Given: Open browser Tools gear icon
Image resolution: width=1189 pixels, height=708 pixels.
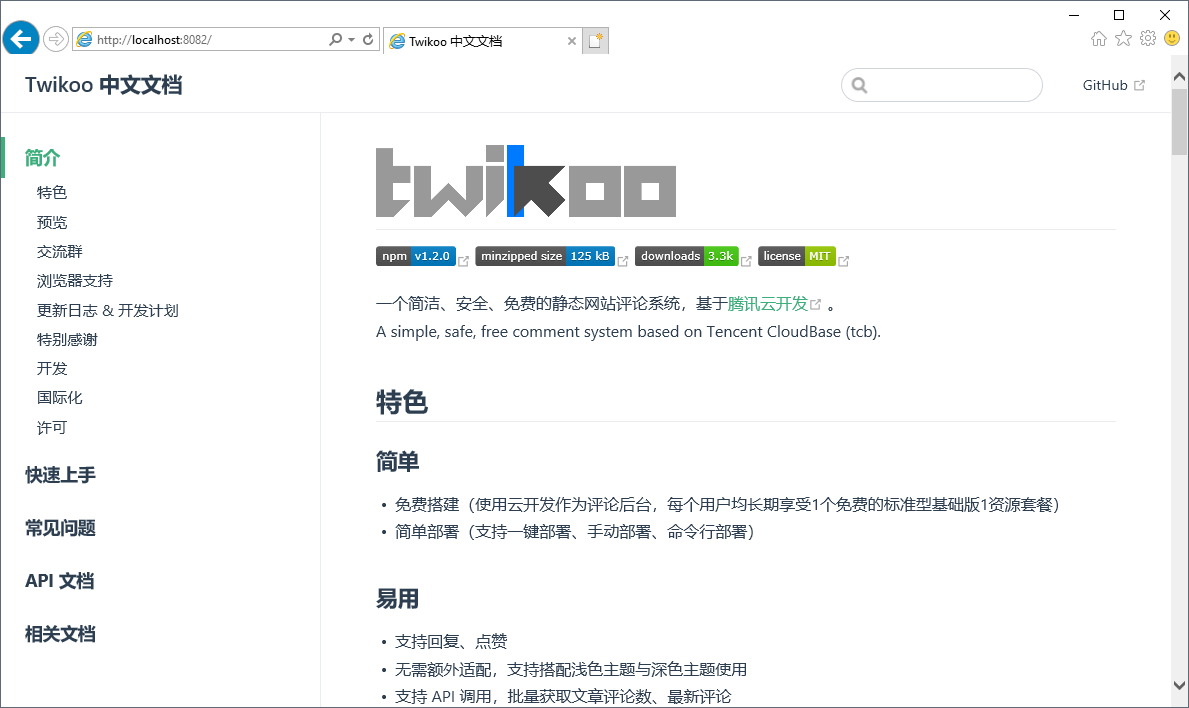Looking at the screenshot, I should point(1148,38).
